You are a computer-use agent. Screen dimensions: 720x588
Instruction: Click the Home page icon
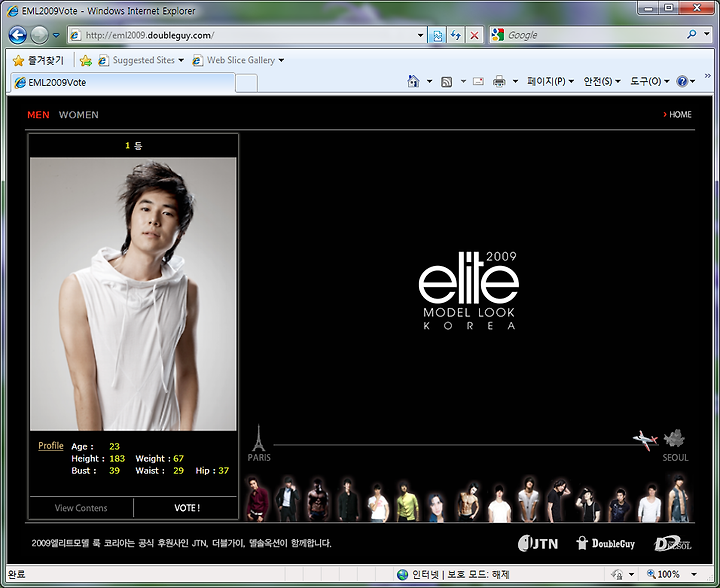(x=413, y=82)
